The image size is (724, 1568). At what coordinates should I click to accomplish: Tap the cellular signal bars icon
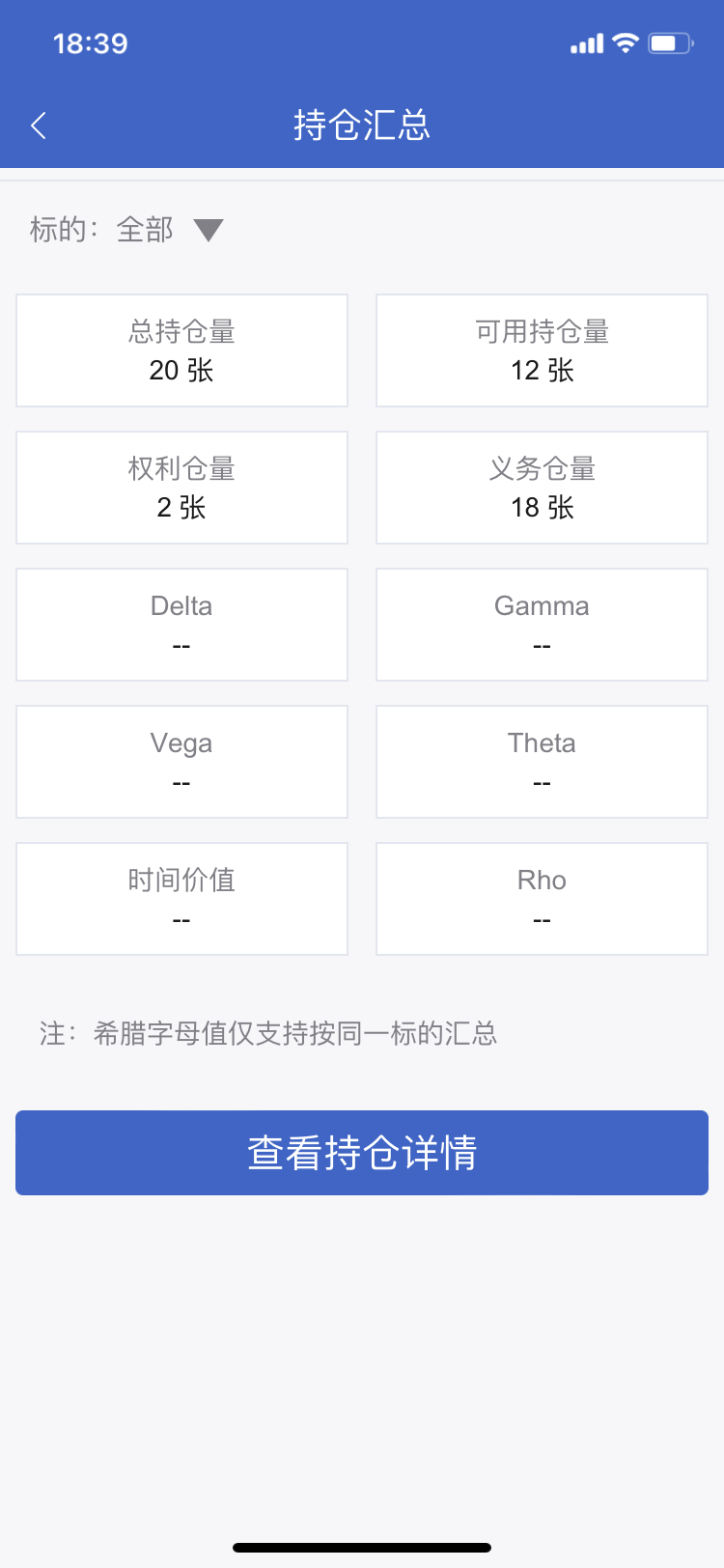click(587, 43)
